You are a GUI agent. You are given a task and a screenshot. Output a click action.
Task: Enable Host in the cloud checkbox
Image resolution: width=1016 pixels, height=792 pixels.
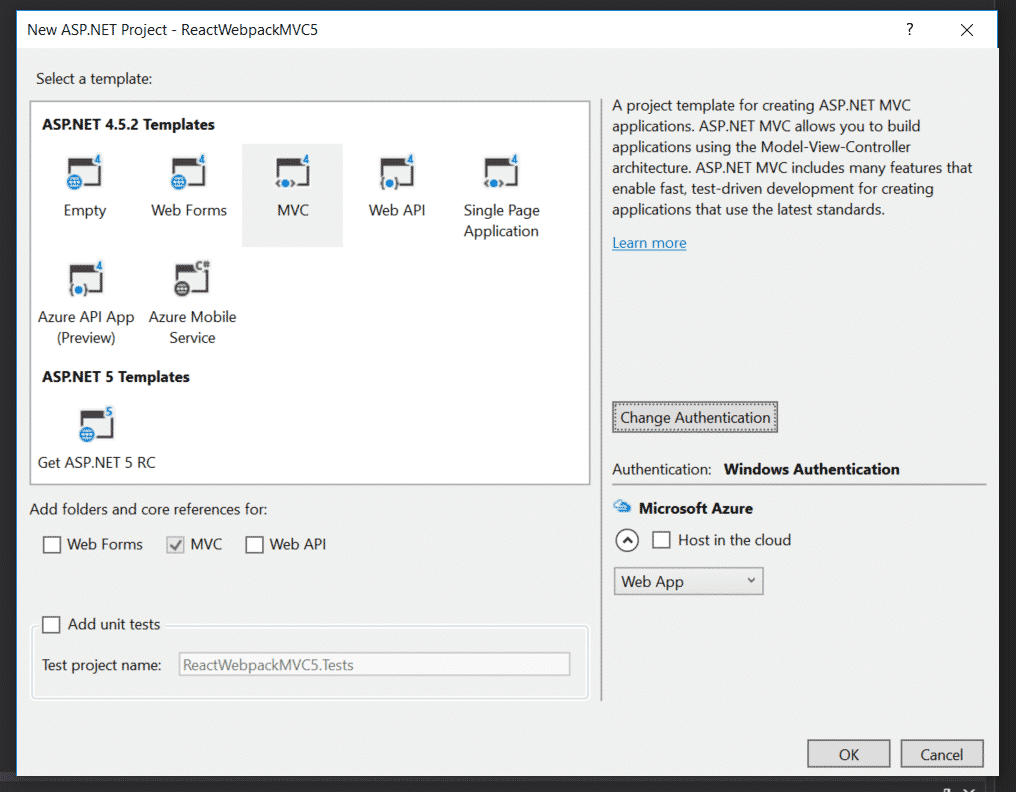(661, 540)
